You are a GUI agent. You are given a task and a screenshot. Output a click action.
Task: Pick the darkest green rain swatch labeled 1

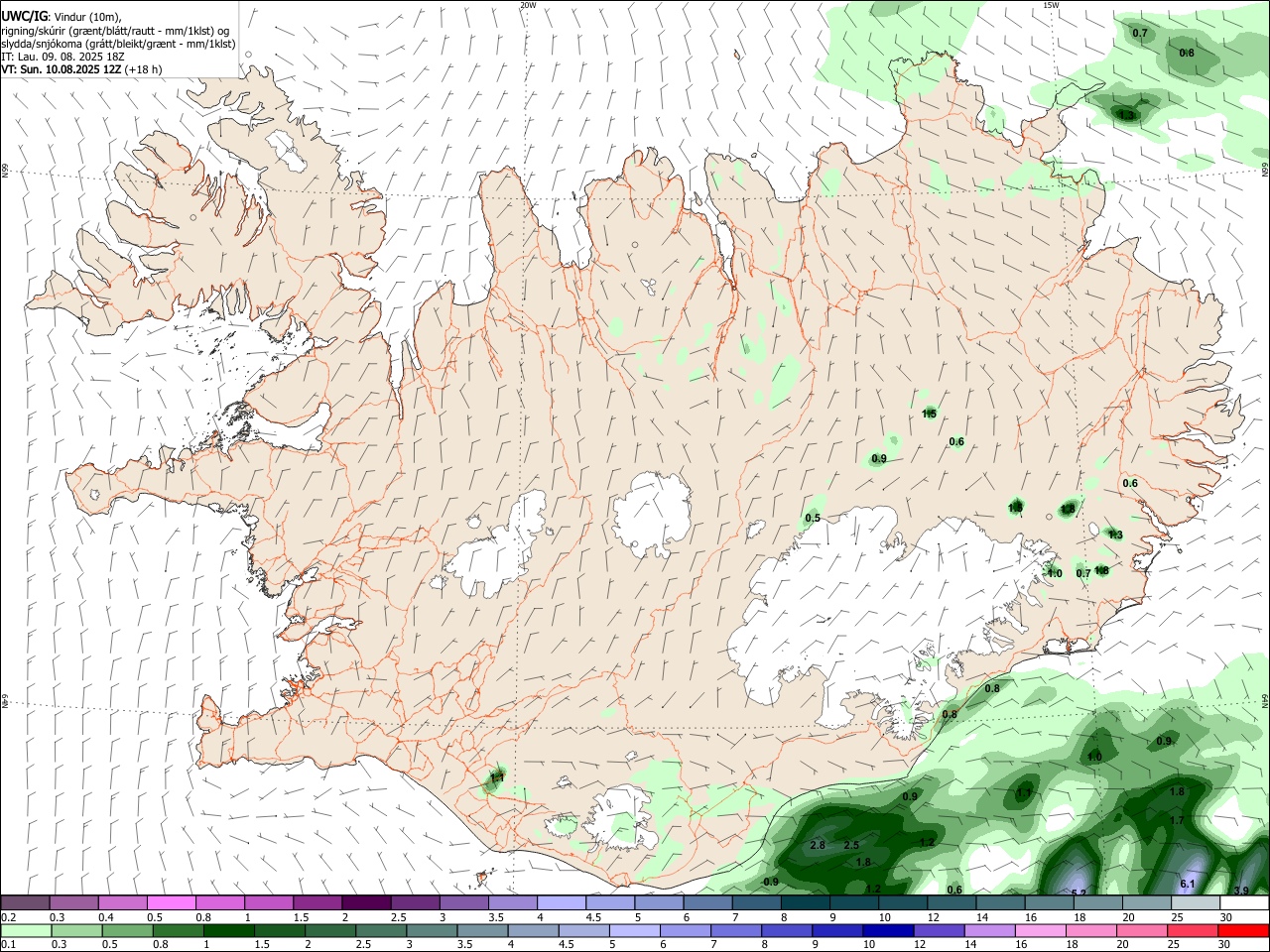coord(228,931)
